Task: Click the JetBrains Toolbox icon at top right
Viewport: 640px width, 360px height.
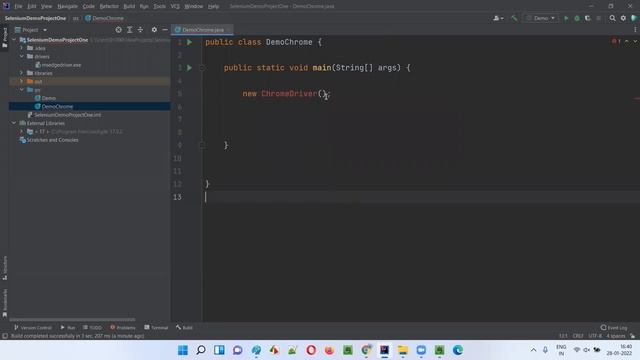Action: tap(634, 18)
